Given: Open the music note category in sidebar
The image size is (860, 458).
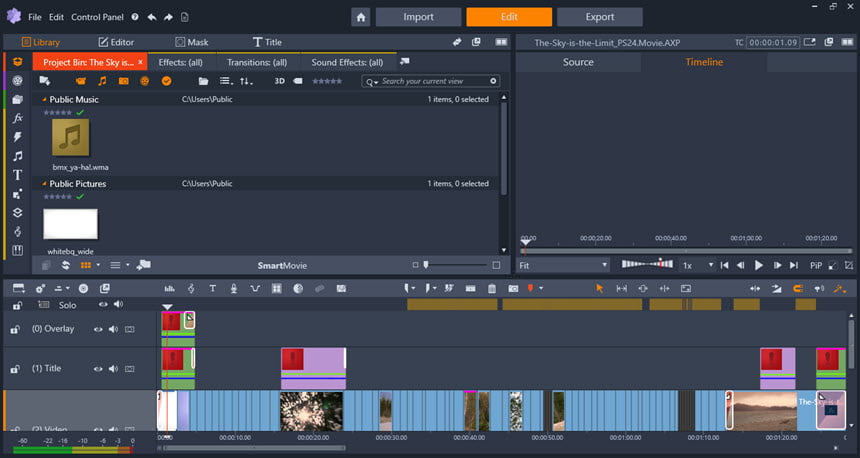Looking at the screenshot, I should click(x=18, y=156).
